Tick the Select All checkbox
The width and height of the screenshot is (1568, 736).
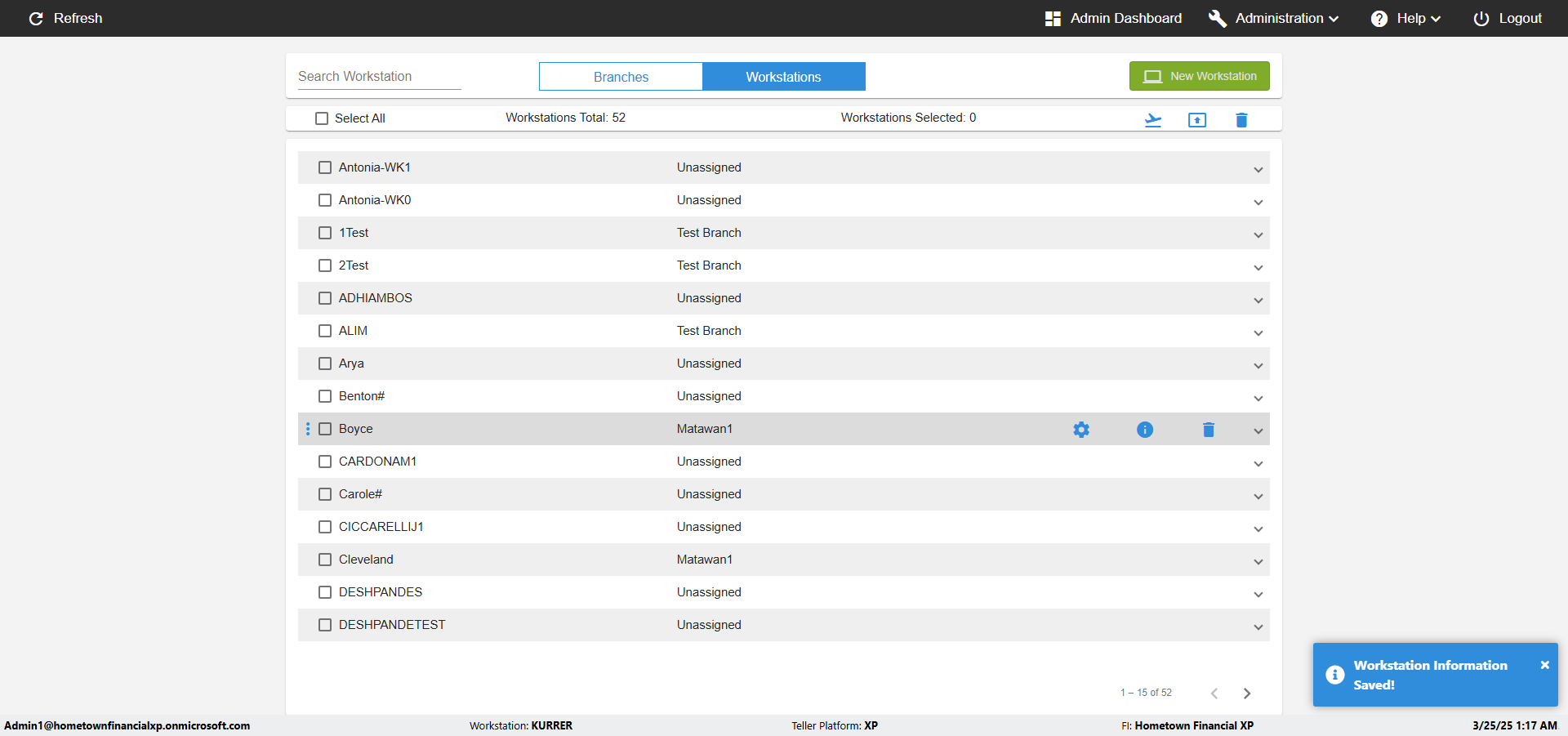[322, 118]
